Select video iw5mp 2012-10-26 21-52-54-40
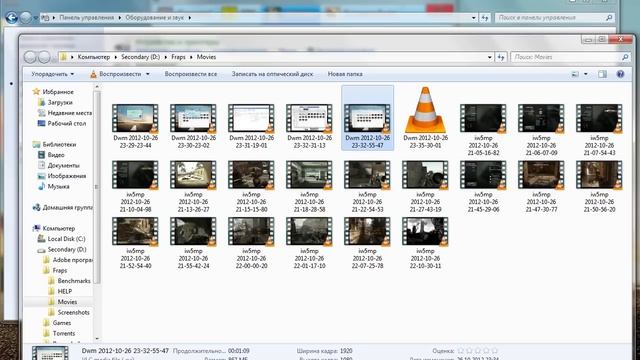Image resolution: width=640 pixels, height=360 pixels. 135,242
